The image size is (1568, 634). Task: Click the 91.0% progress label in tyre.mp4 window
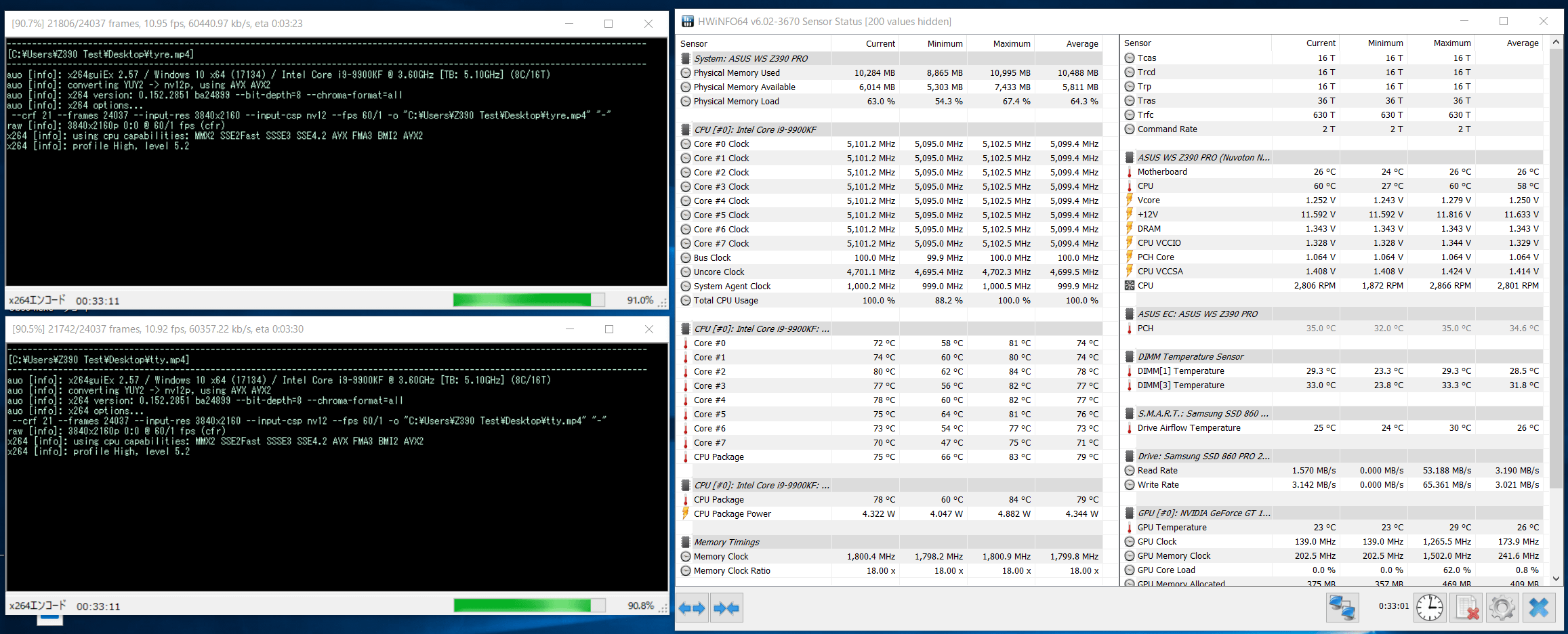(640, 299)
